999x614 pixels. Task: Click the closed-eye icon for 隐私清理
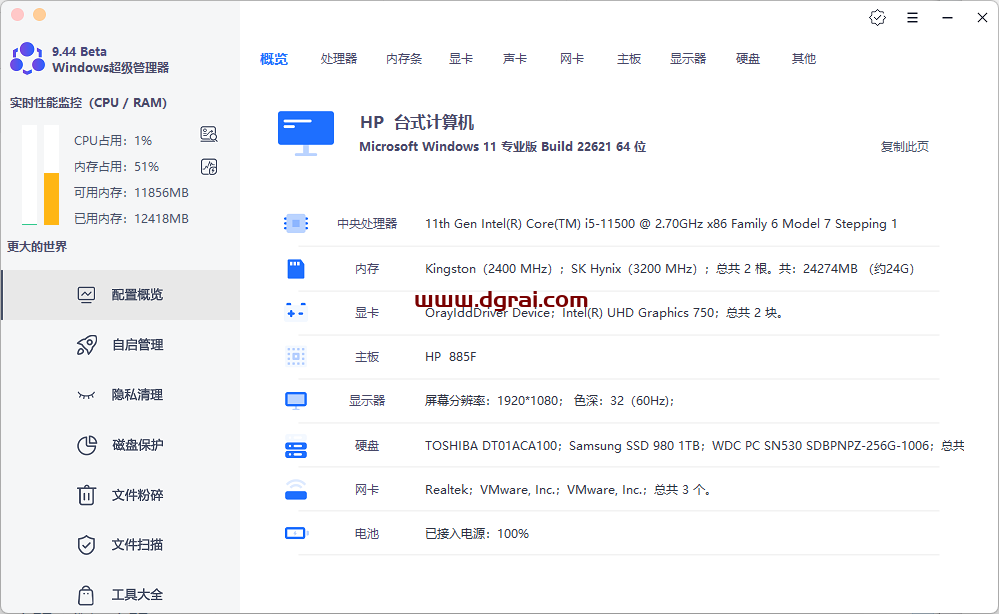pyautogui.click(x=86, y=396)
